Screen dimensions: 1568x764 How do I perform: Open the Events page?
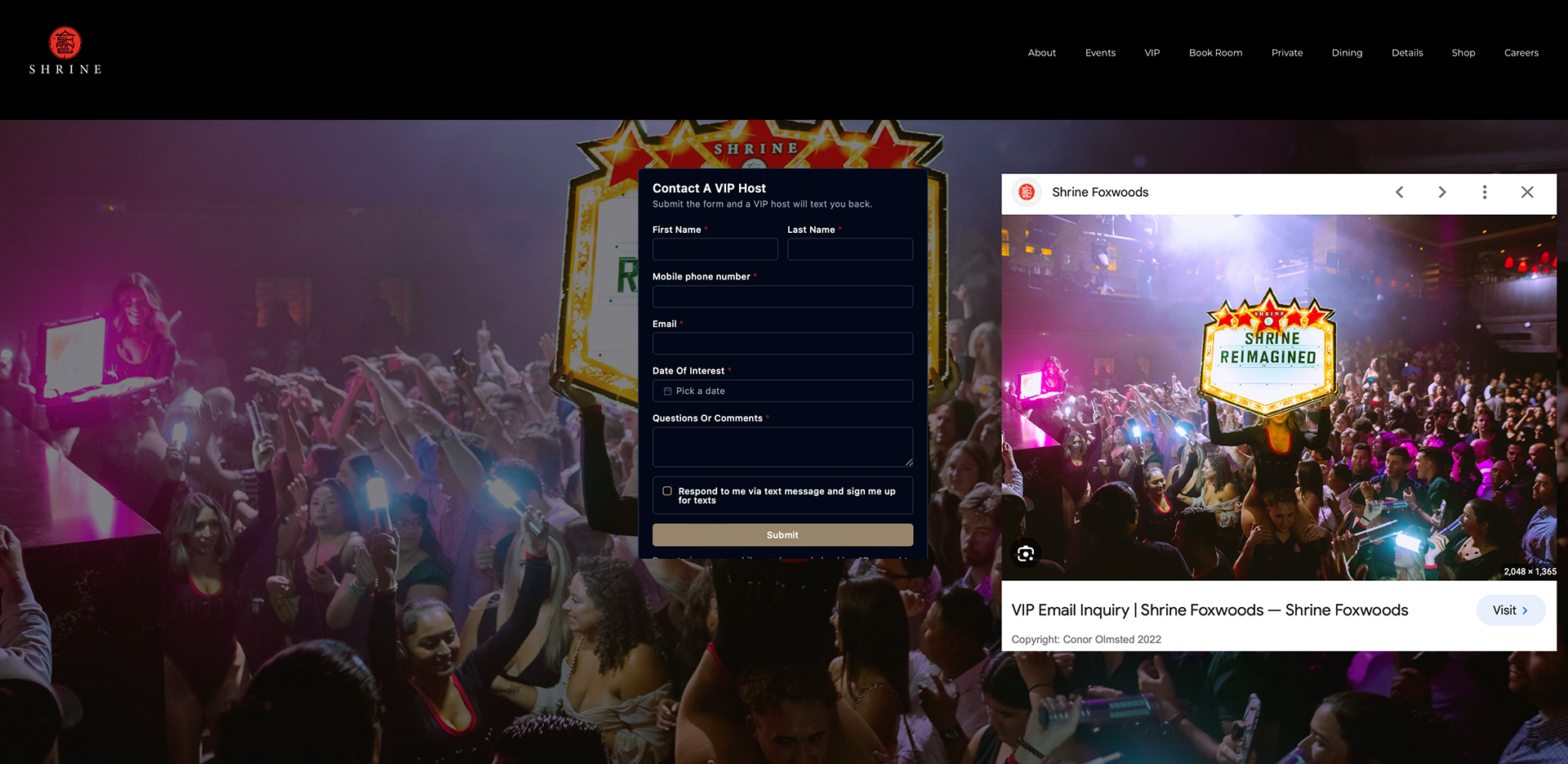tap(1100, 53)
